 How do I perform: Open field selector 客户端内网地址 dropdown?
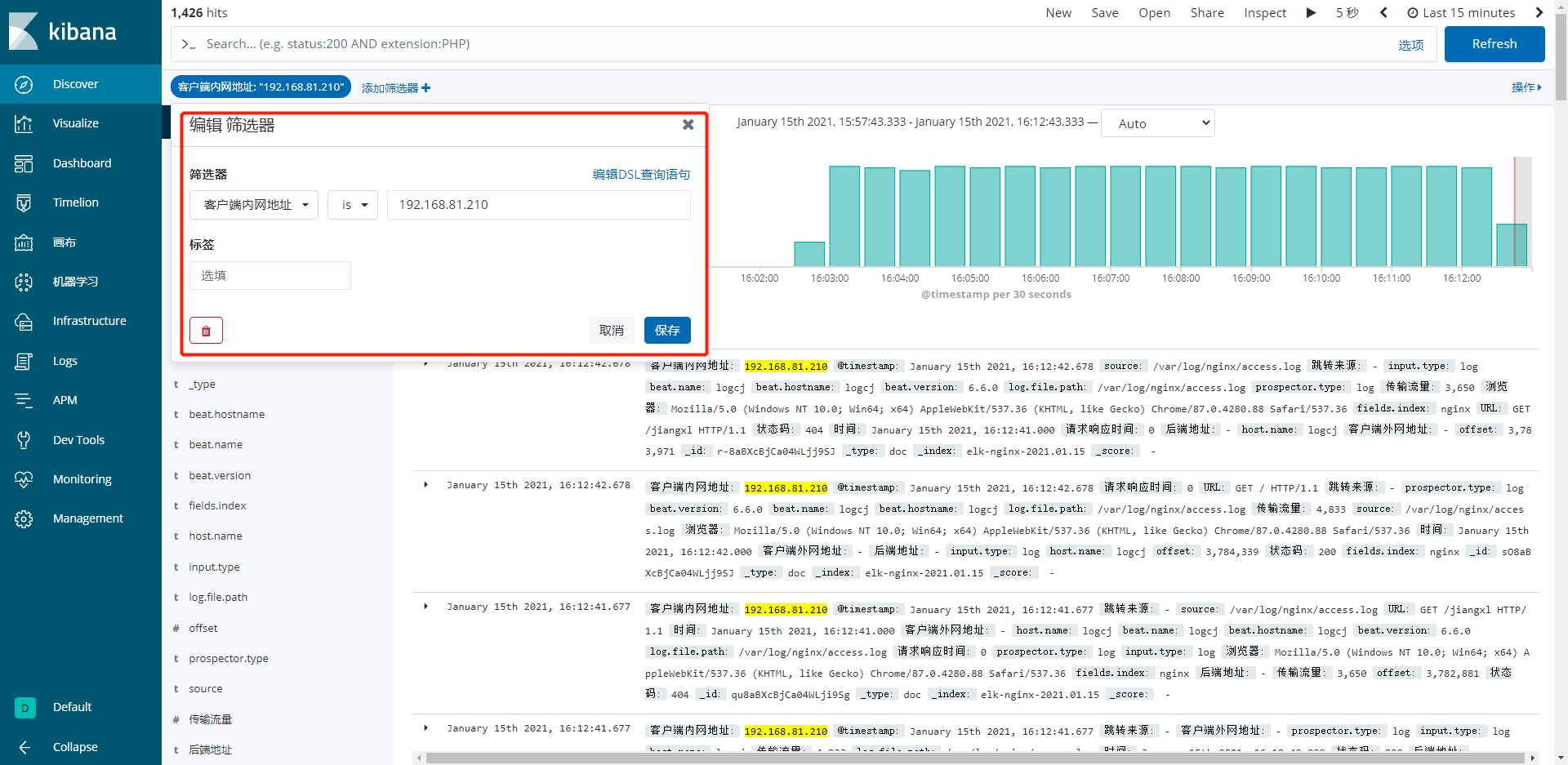(253, 205)
